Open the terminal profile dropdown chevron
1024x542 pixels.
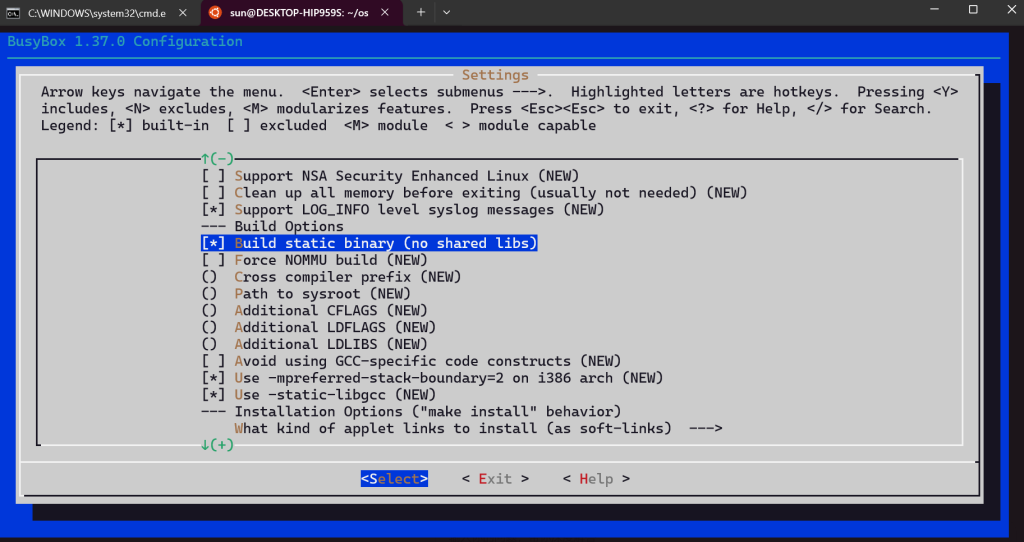446,11
